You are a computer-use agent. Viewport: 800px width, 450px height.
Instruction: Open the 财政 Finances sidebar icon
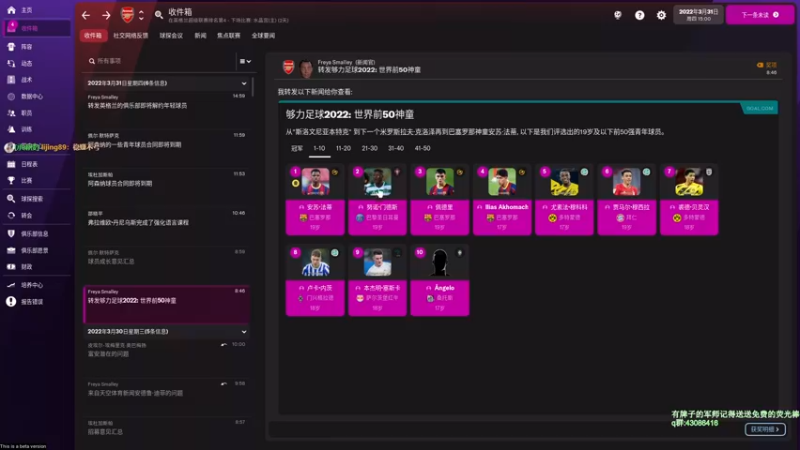[x=11, y=266]
